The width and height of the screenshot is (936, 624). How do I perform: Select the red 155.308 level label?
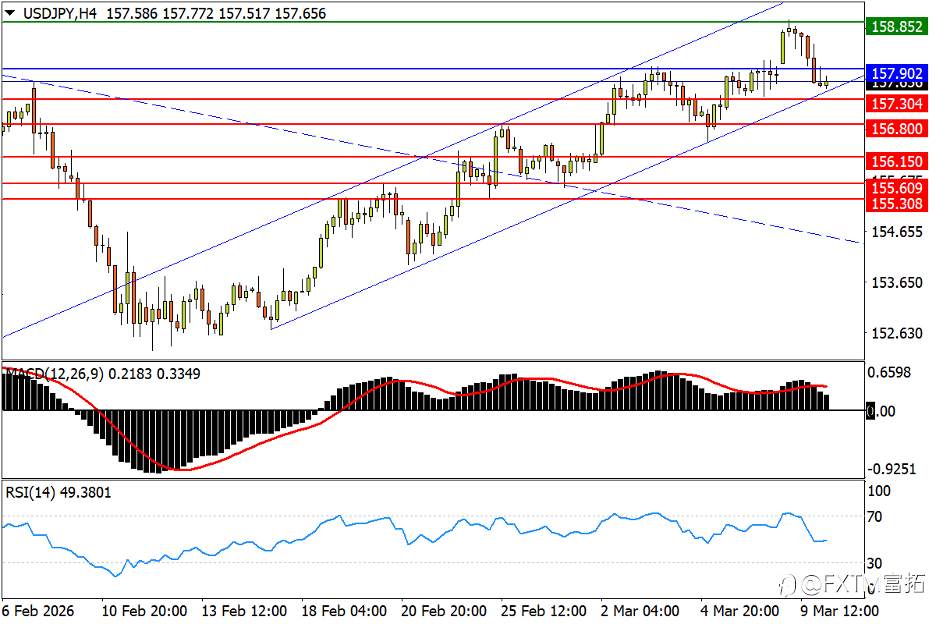click(x=897, y=204)
